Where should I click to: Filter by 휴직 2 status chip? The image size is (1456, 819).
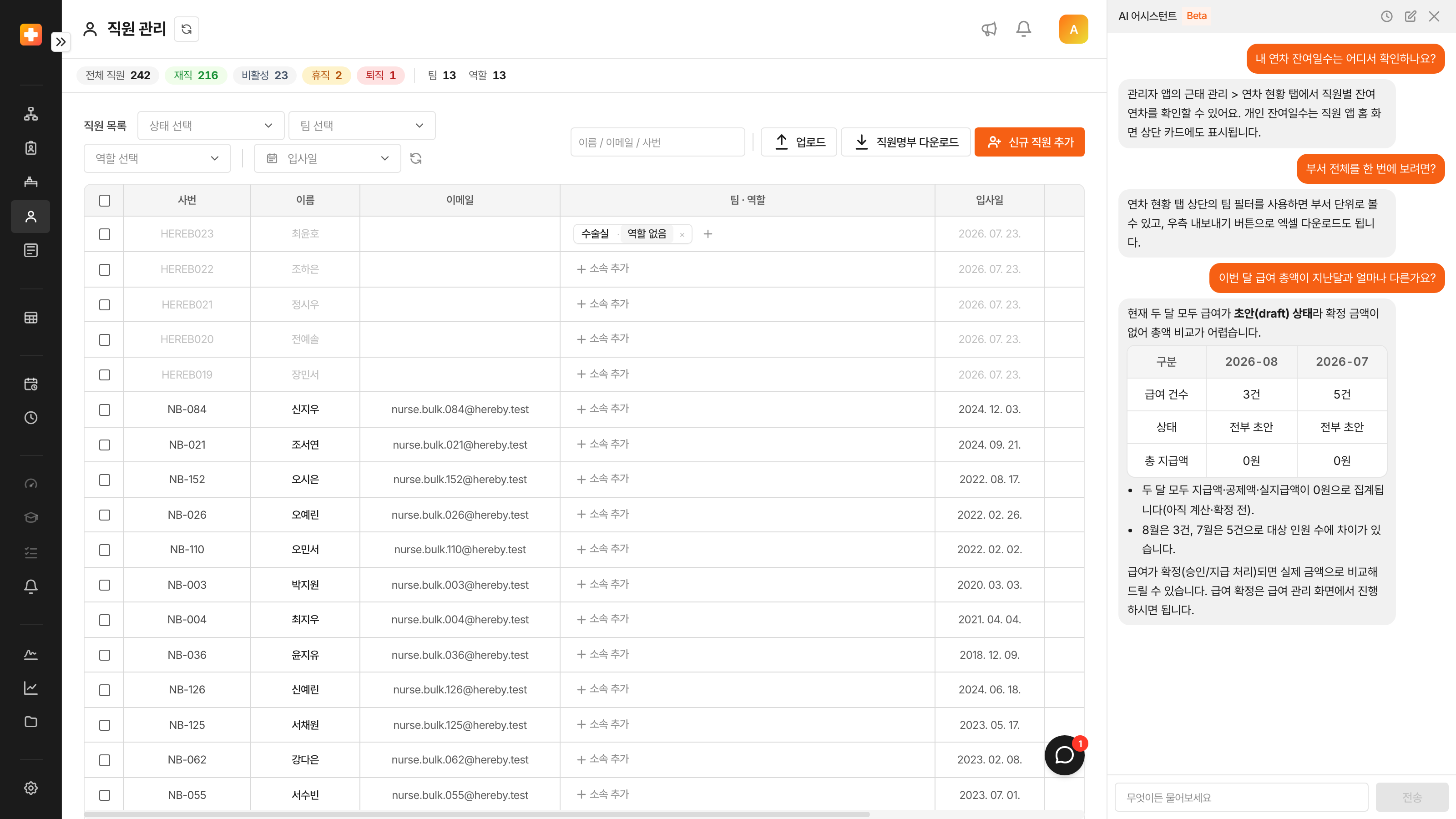pos(326,75)
